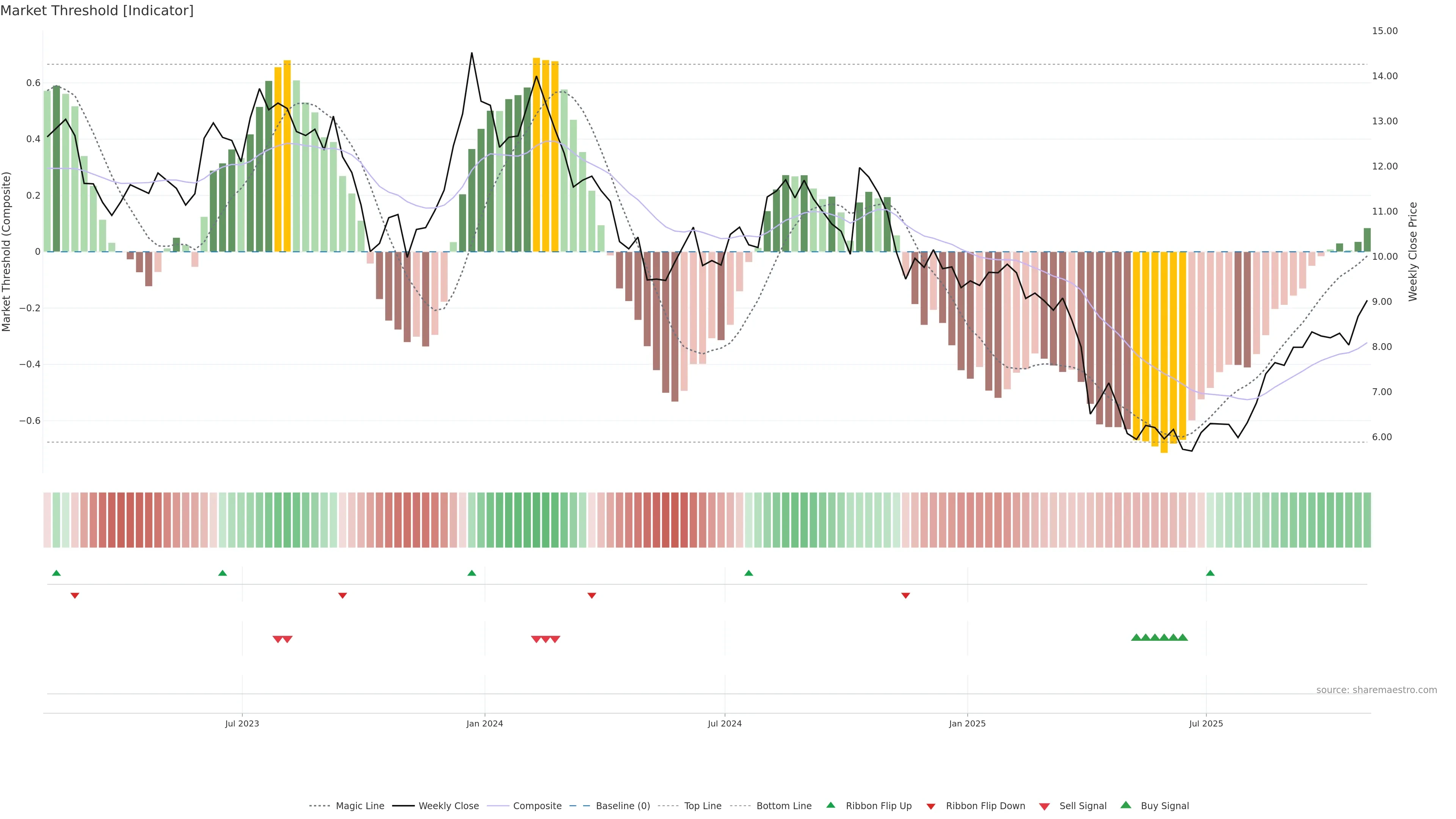Click the Buy Signal legend triangle icon
Image resolution: width=1456 pixels, height=819 pixels.
click(x=1125, y=805)
